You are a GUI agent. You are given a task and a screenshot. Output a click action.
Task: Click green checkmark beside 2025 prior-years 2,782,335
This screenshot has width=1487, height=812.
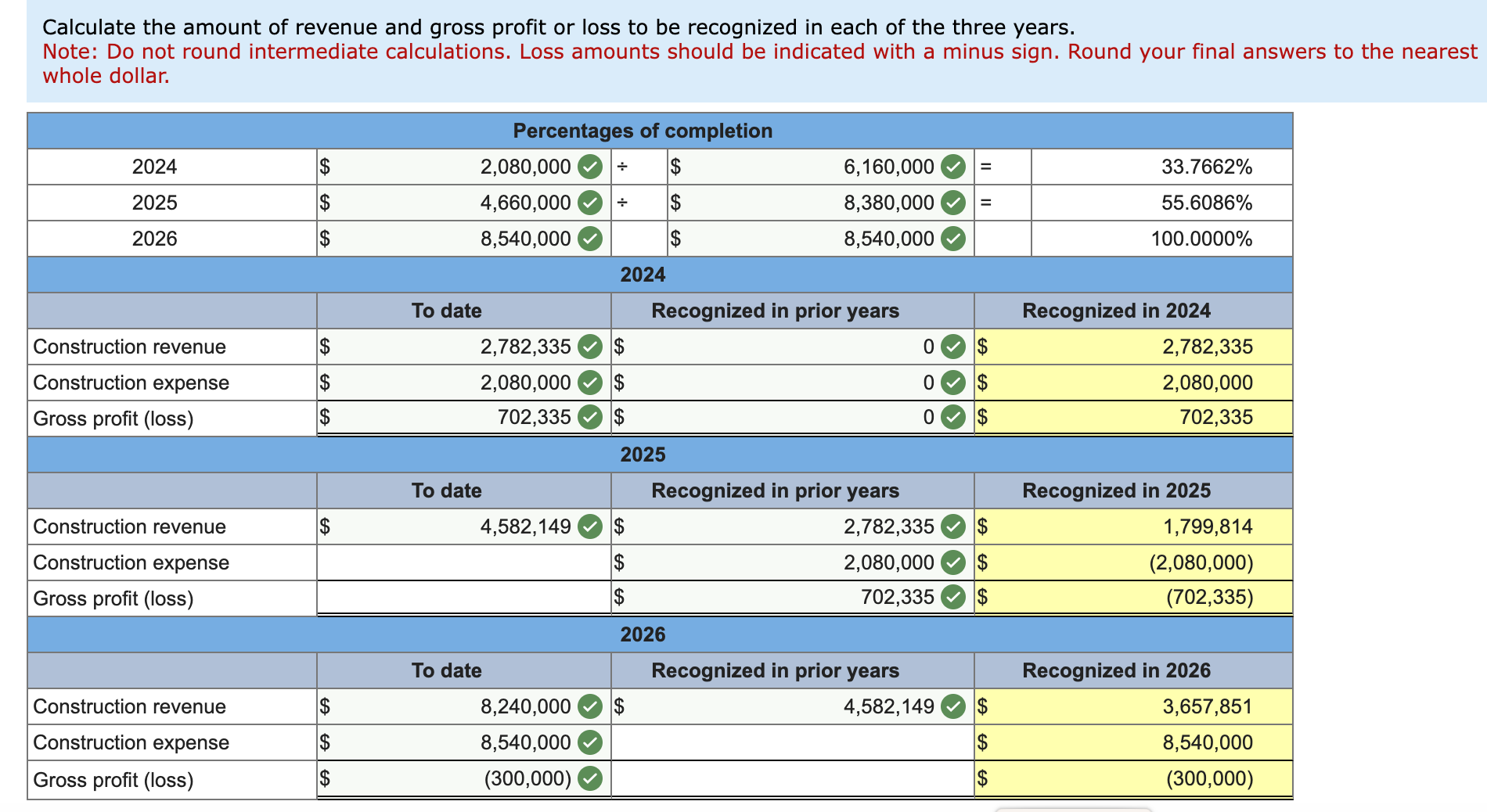[x=952, y=526]
